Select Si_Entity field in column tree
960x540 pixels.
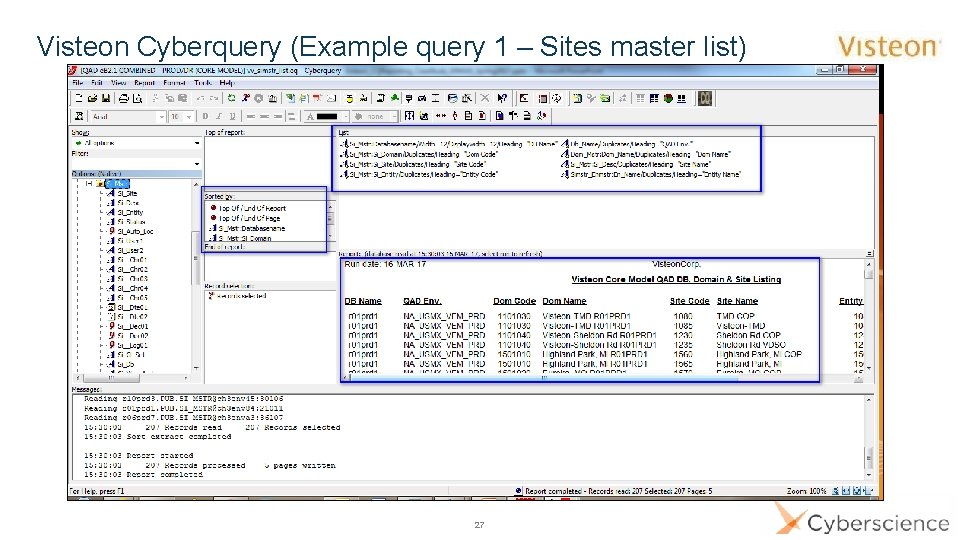130,212
